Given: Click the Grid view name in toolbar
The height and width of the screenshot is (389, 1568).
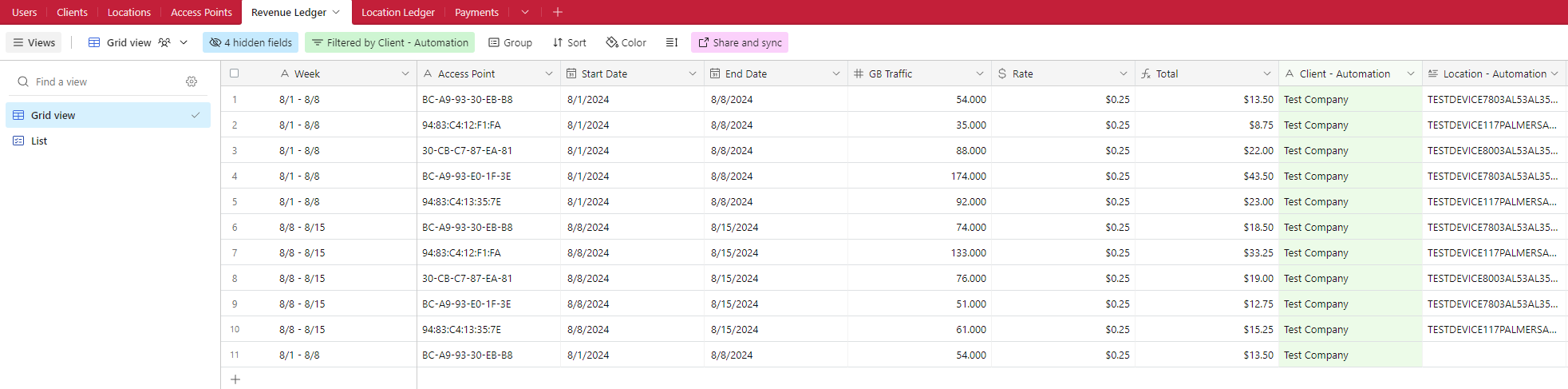Looking at the screenshot, I should click(128, 42).
